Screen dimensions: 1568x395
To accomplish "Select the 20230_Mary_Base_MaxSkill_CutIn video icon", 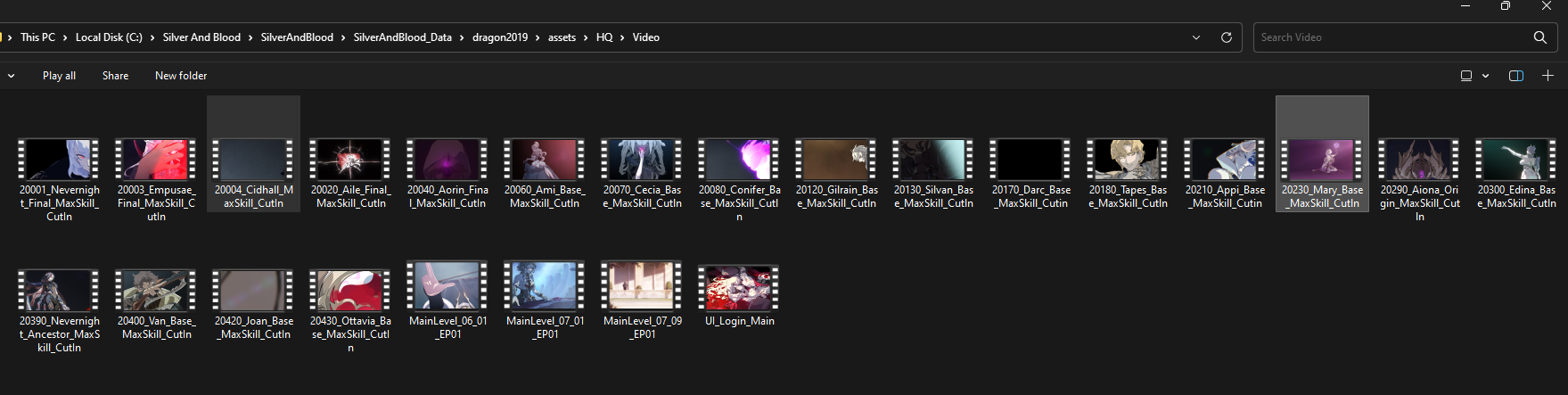I will [x=1322, y=160].
